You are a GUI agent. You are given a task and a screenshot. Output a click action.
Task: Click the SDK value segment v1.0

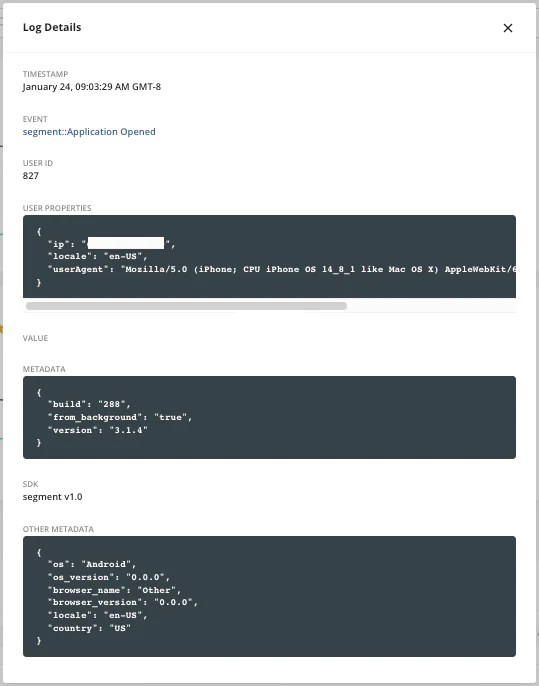[52, 497]
